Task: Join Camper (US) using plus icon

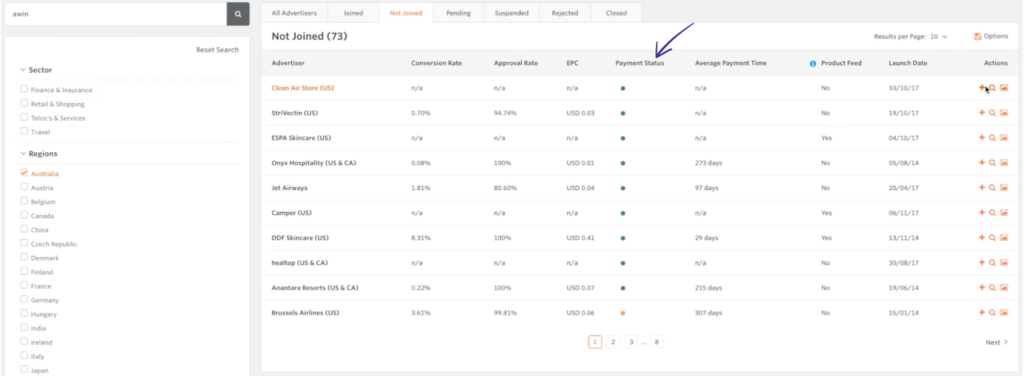Action: point(982,213)
